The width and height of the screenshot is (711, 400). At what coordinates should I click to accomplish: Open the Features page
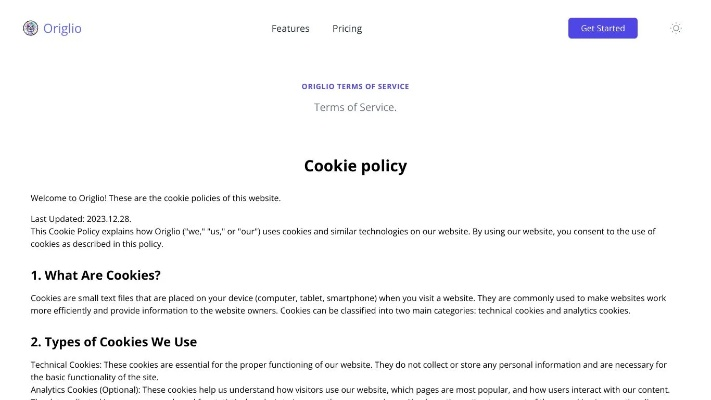pyautogui.click(x=290, y=29)
